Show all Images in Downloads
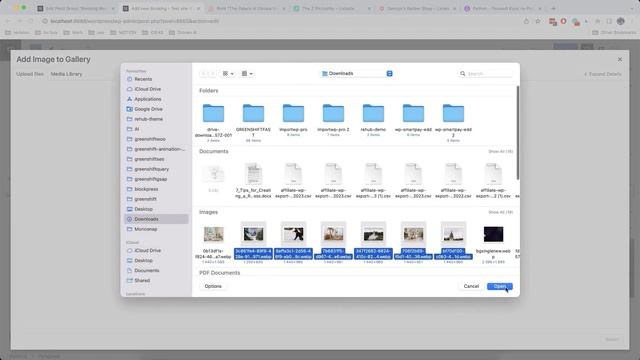 click(x=500, y=212)
